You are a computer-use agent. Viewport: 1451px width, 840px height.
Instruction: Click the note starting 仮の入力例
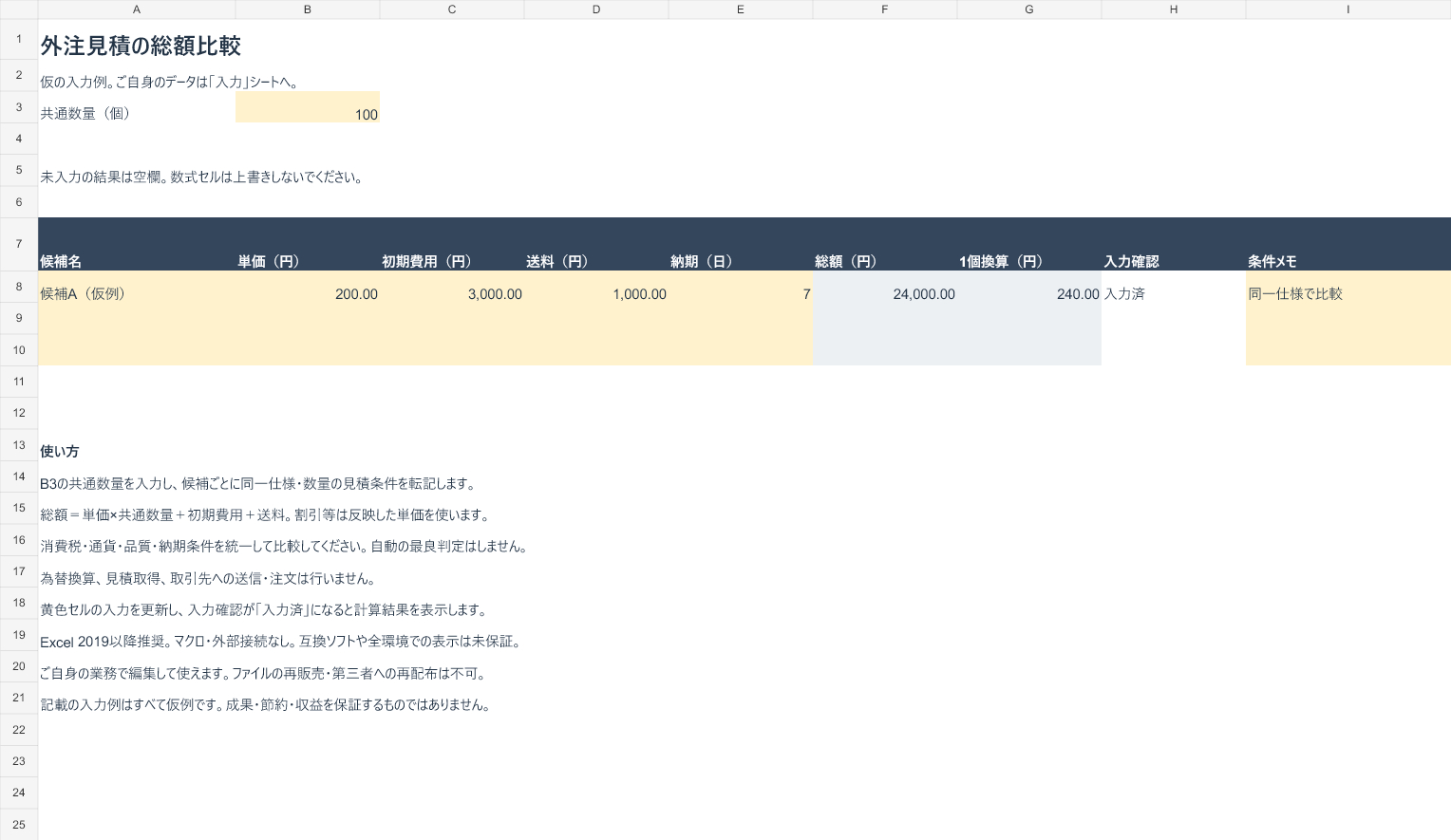click(170, 82)
